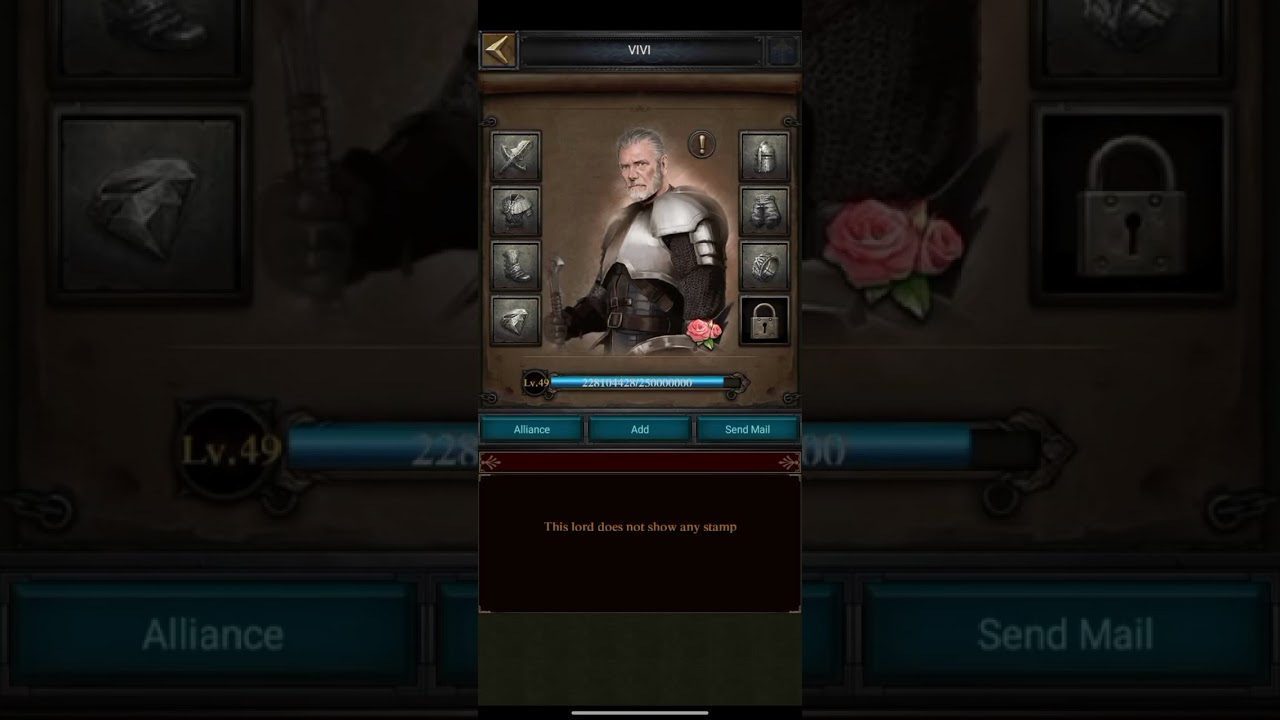Open the ring equipment slot
This screenshot has height=720, width=1280.
click(764, 266)
